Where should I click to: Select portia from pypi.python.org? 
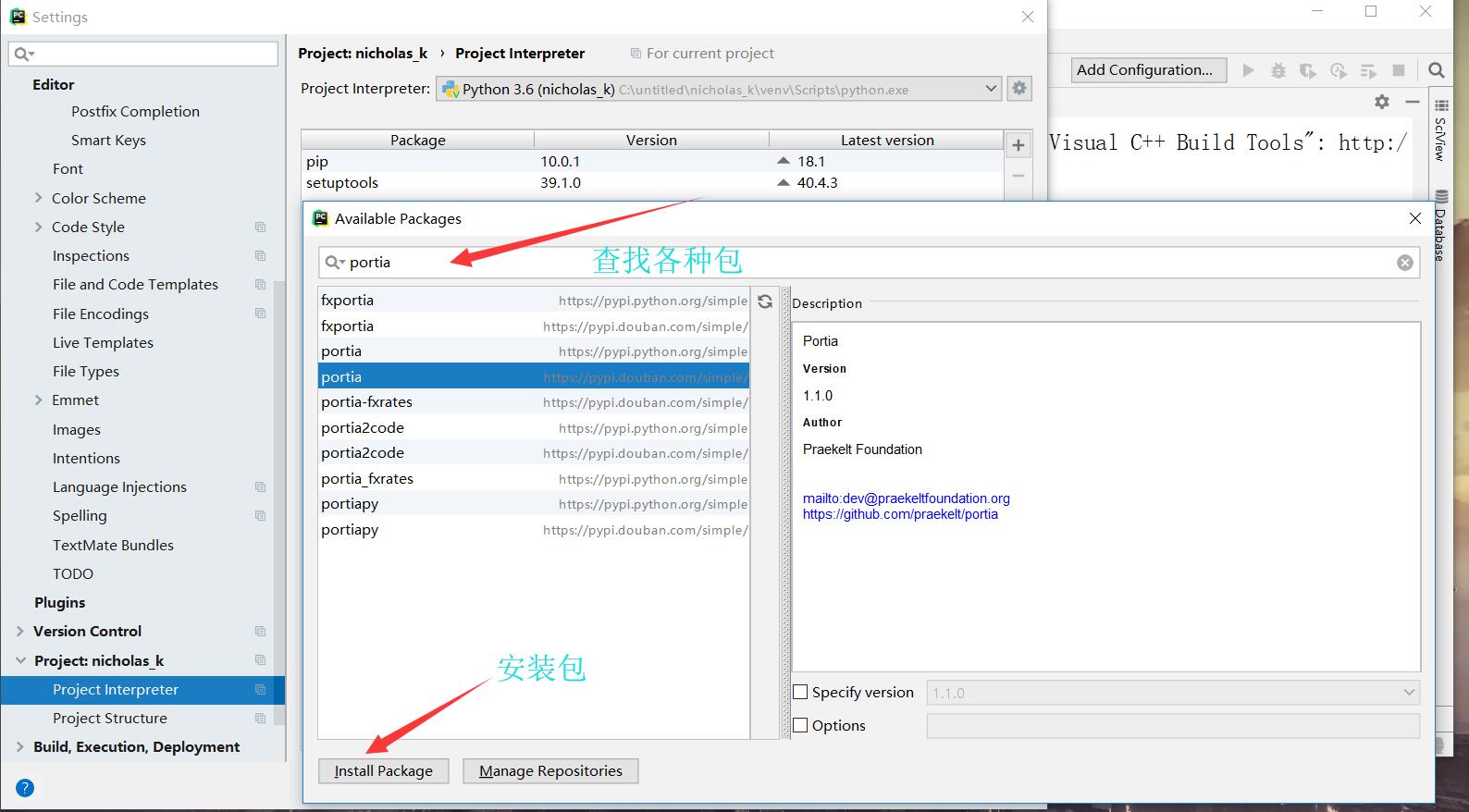tap(534, 351)
